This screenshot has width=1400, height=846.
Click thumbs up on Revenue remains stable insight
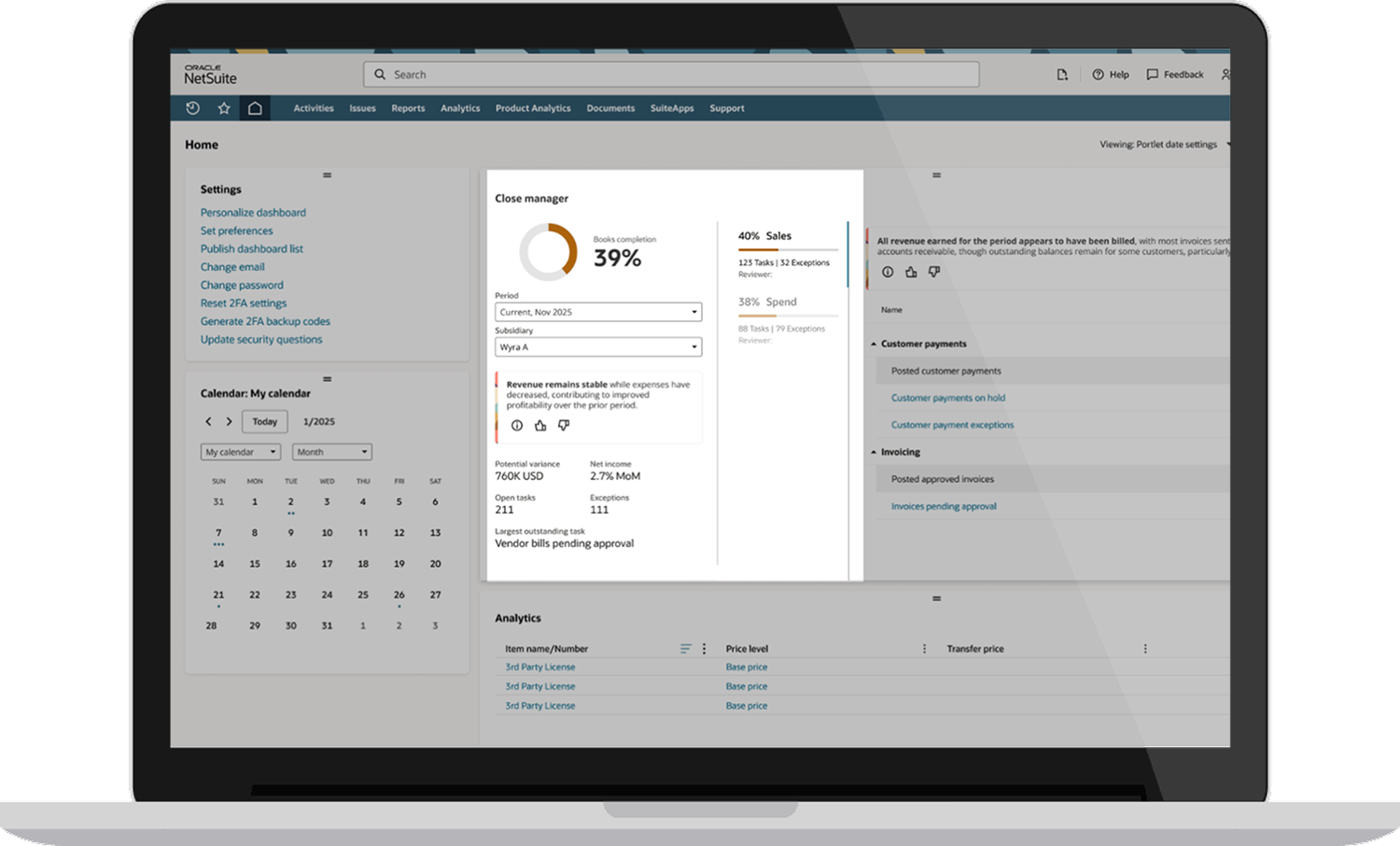point(540,426)
